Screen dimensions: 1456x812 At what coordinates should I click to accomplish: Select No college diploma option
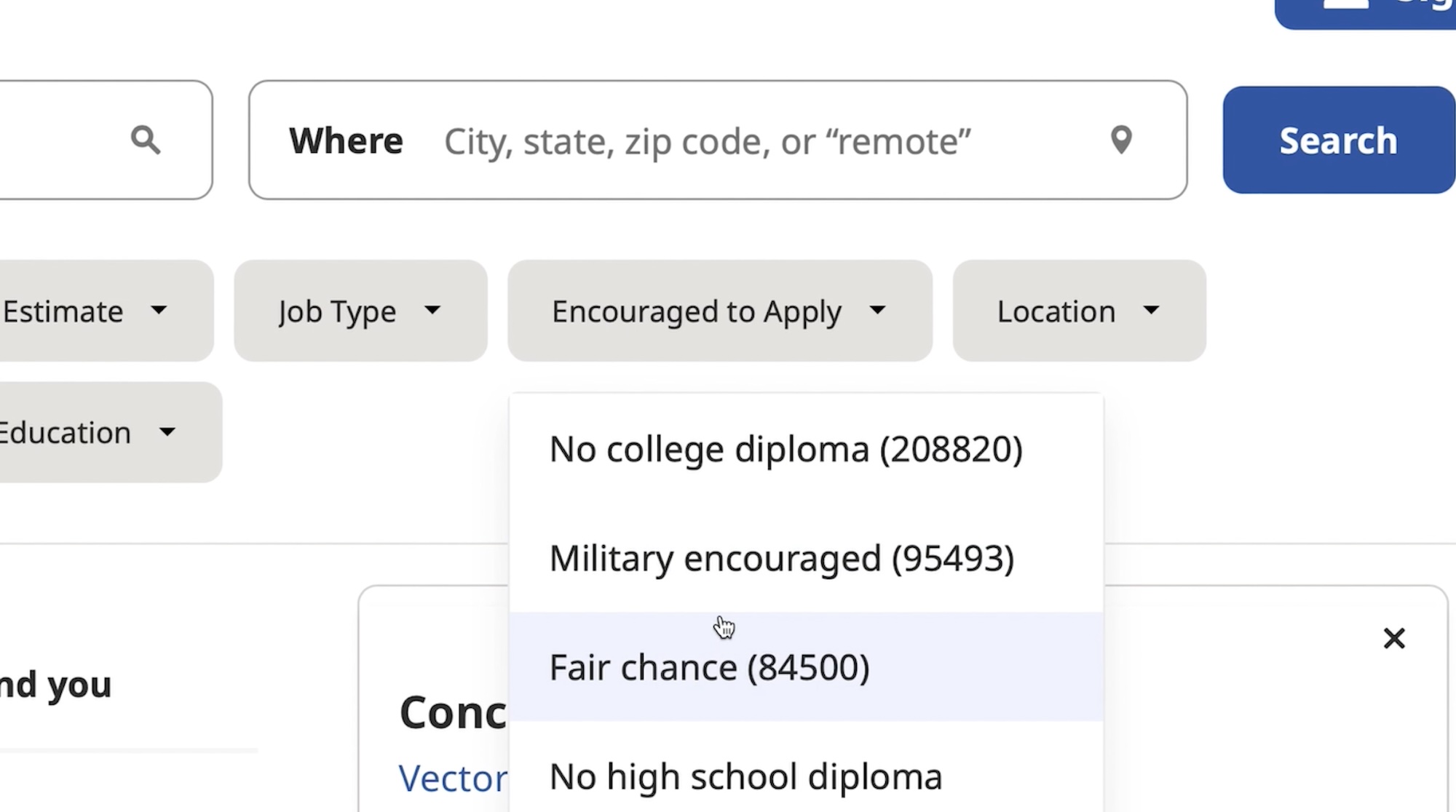pyautogui.click(x=807, y=449)
